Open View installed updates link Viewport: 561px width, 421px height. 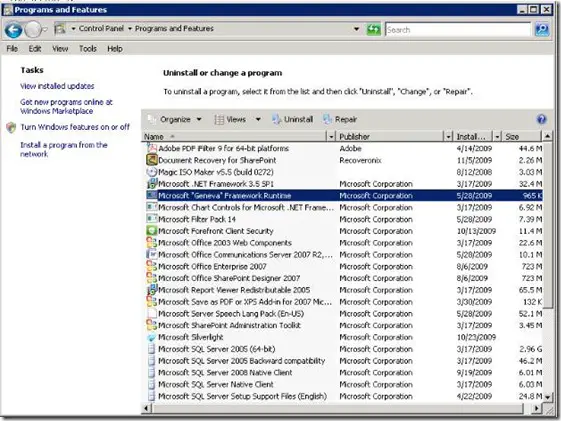pos(57,86)
